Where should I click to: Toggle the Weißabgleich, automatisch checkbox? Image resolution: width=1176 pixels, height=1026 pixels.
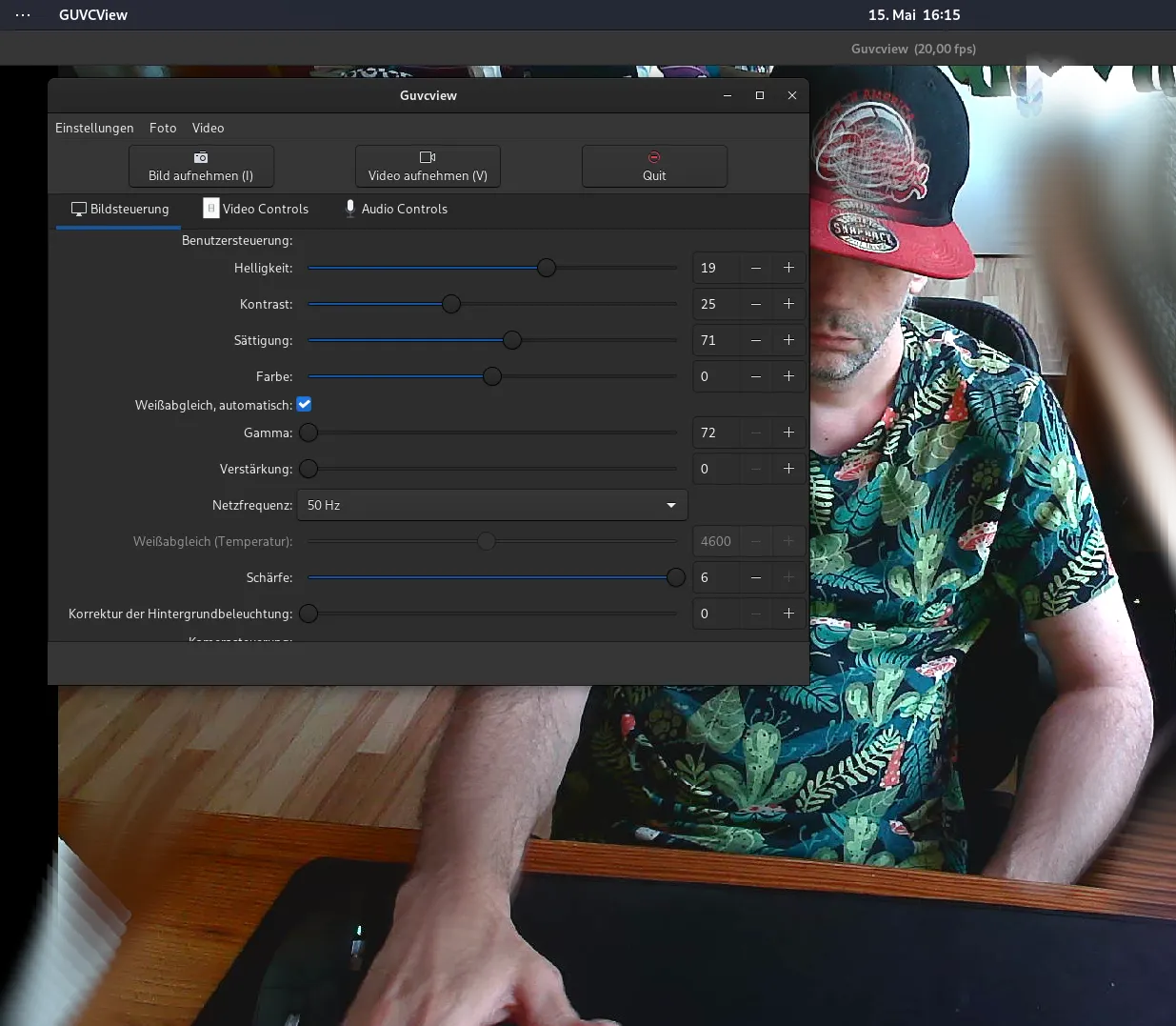[305, 404]
